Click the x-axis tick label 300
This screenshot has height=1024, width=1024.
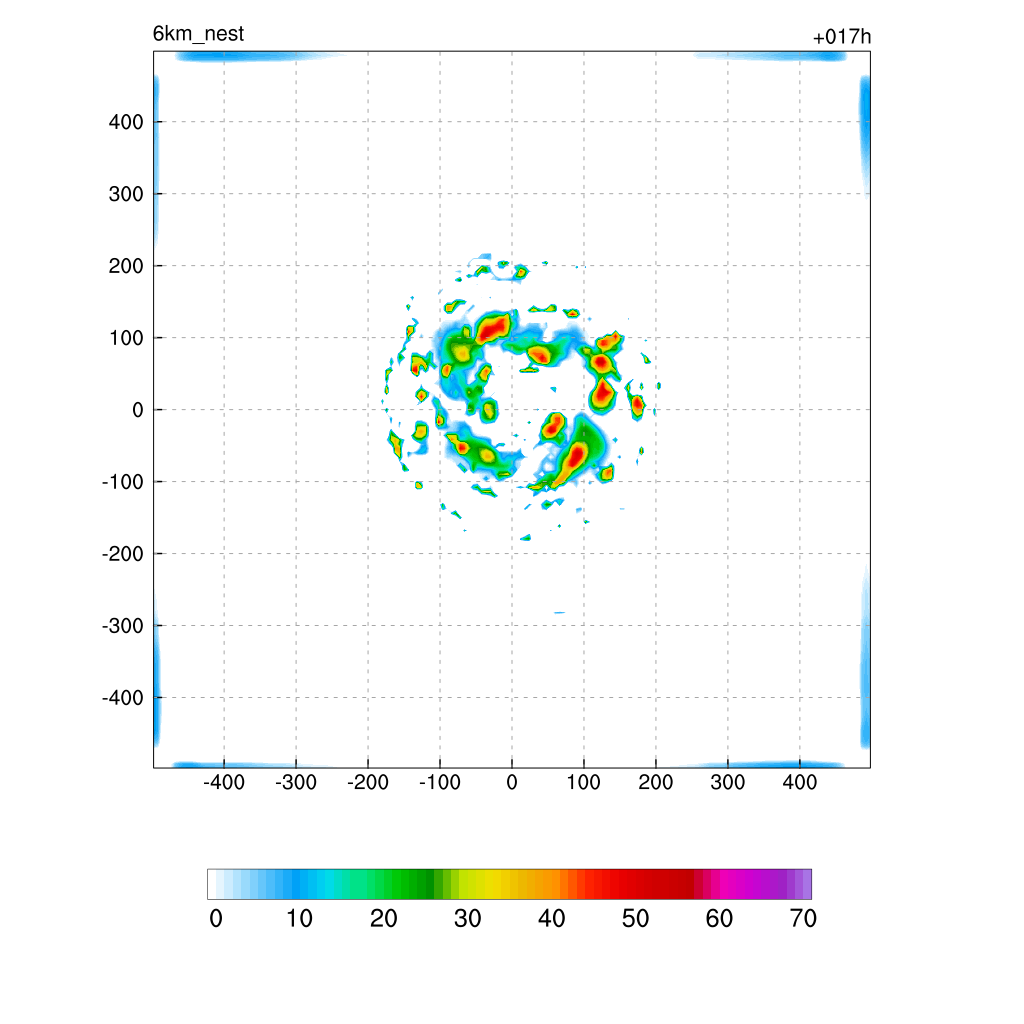click(728, 782)
